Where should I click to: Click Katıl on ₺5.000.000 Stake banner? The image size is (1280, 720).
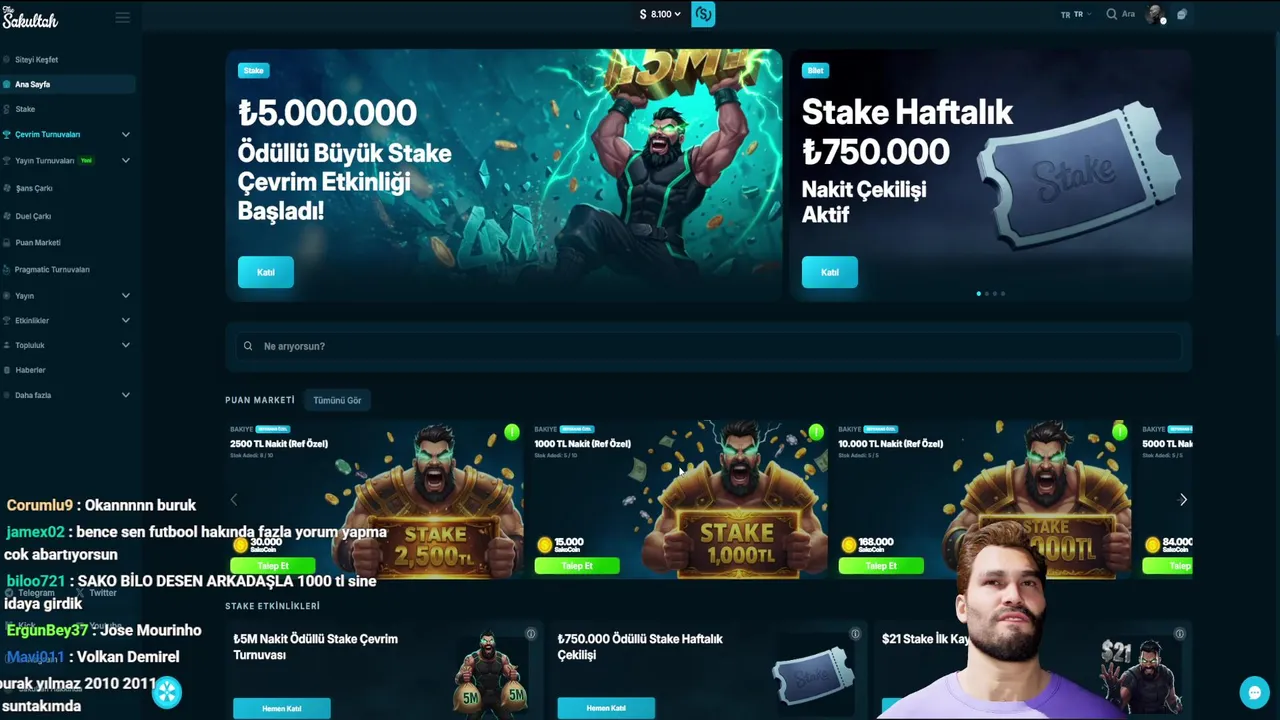(x=266, y=272)
